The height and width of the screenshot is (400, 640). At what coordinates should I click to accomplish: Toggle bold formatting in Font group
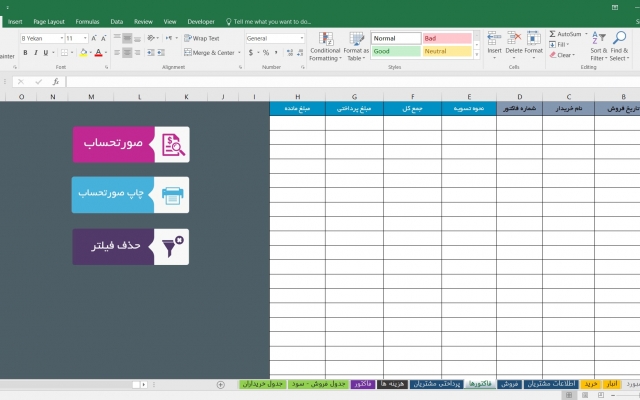pos(25,53)
